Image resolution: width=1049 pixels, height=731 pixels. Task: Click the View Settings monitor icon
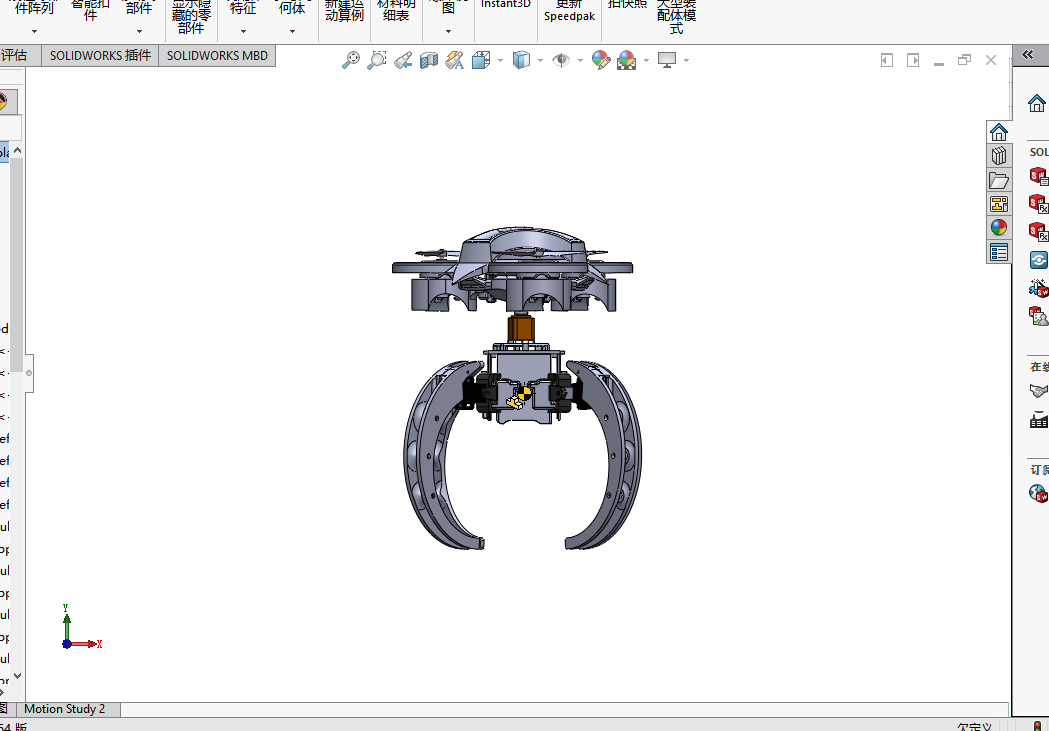pyautogui.click(x=667, y=60)
